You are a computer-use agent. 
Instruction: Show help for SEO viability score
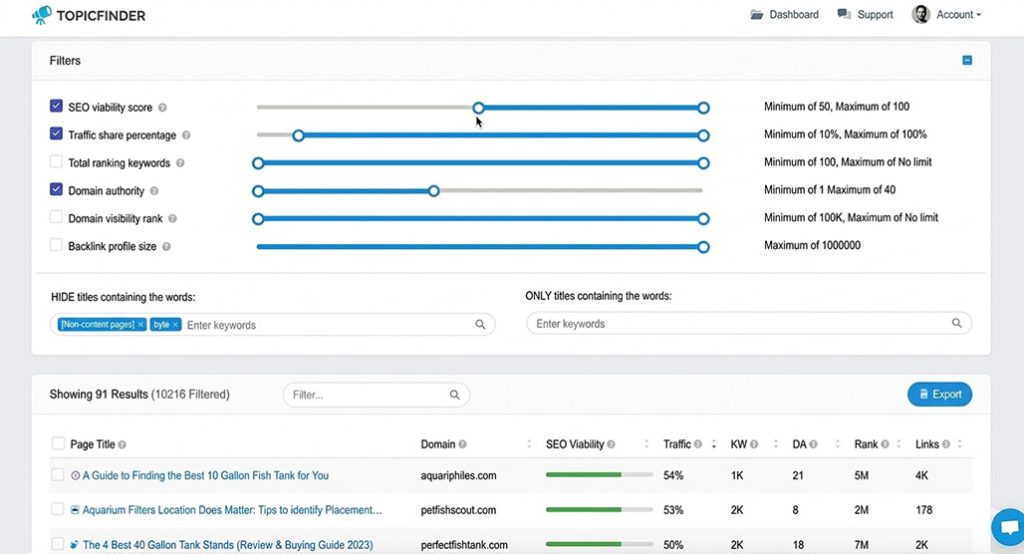pos(163,108)
